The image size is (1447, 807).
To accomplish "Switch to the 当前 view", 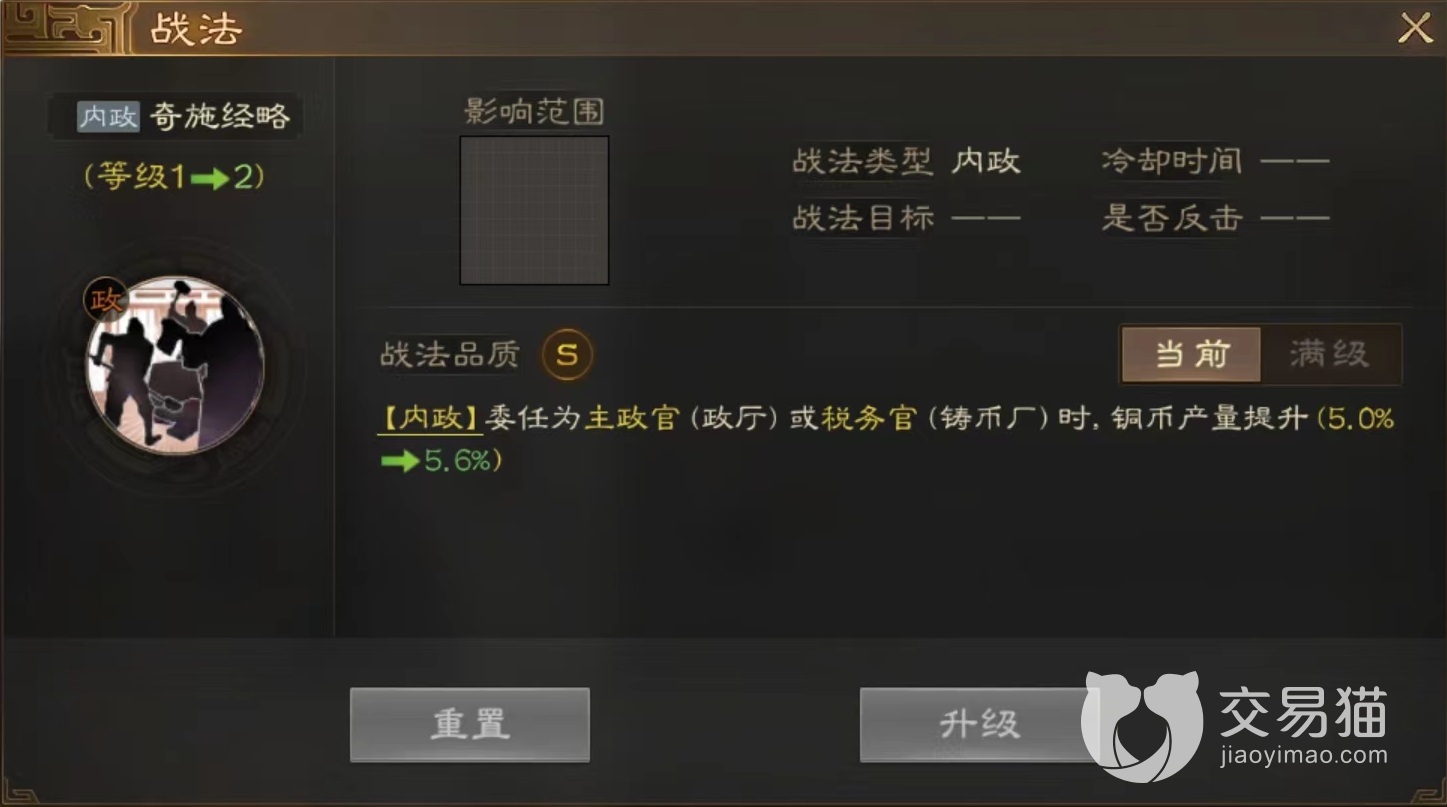I will [x=1191, y=354].
